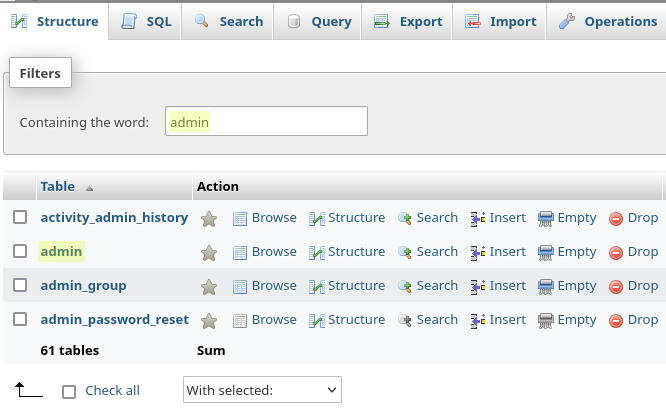Click the Table column header link
The width and height of the screenshot is (666, 411).
[x=57, y=186]
